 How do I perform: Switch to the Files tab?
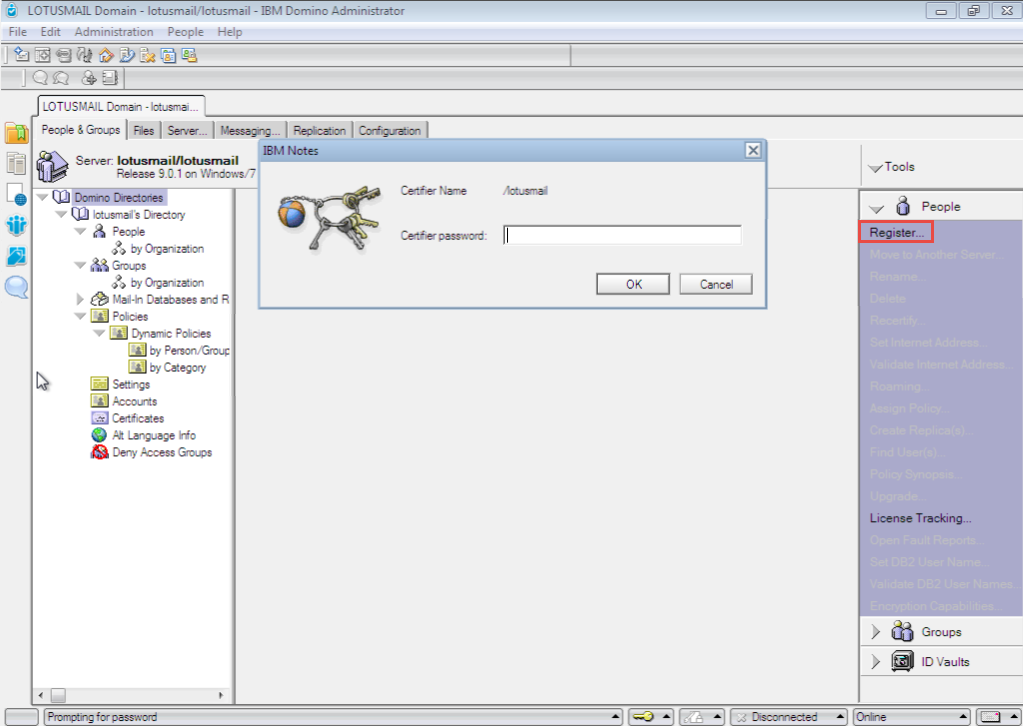[x=144, y=130]
